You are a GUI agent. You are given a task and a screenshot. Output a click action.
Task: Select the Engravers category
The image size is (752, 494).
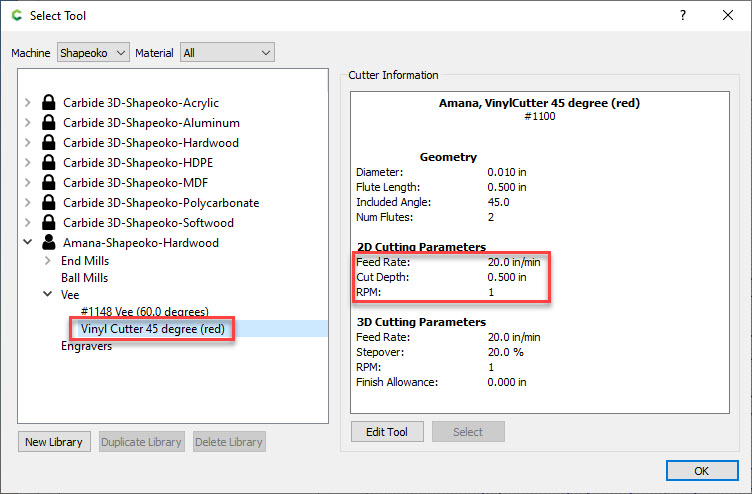pos(87,346)
